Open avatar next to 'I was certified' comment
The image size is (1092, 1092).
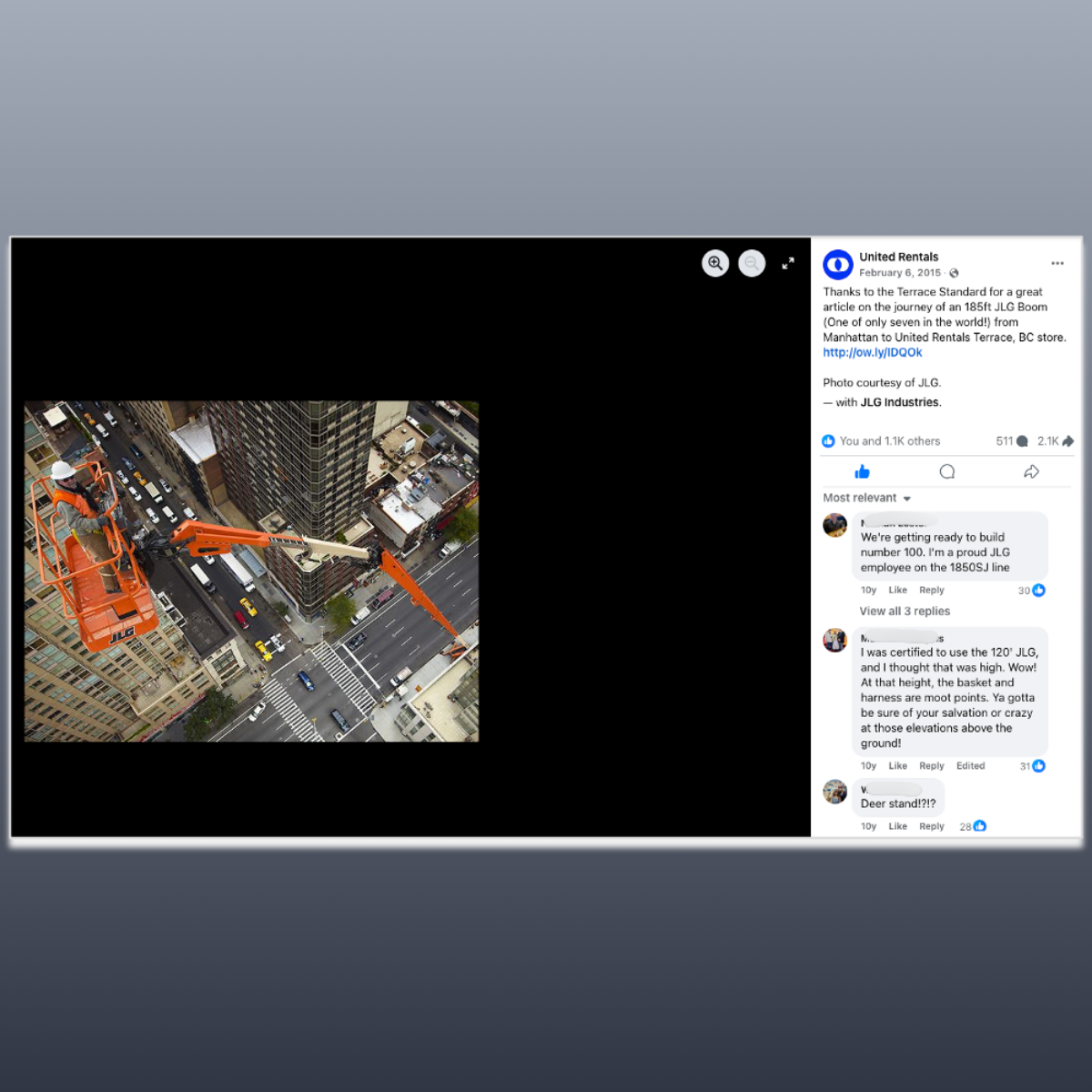[835, 640]
